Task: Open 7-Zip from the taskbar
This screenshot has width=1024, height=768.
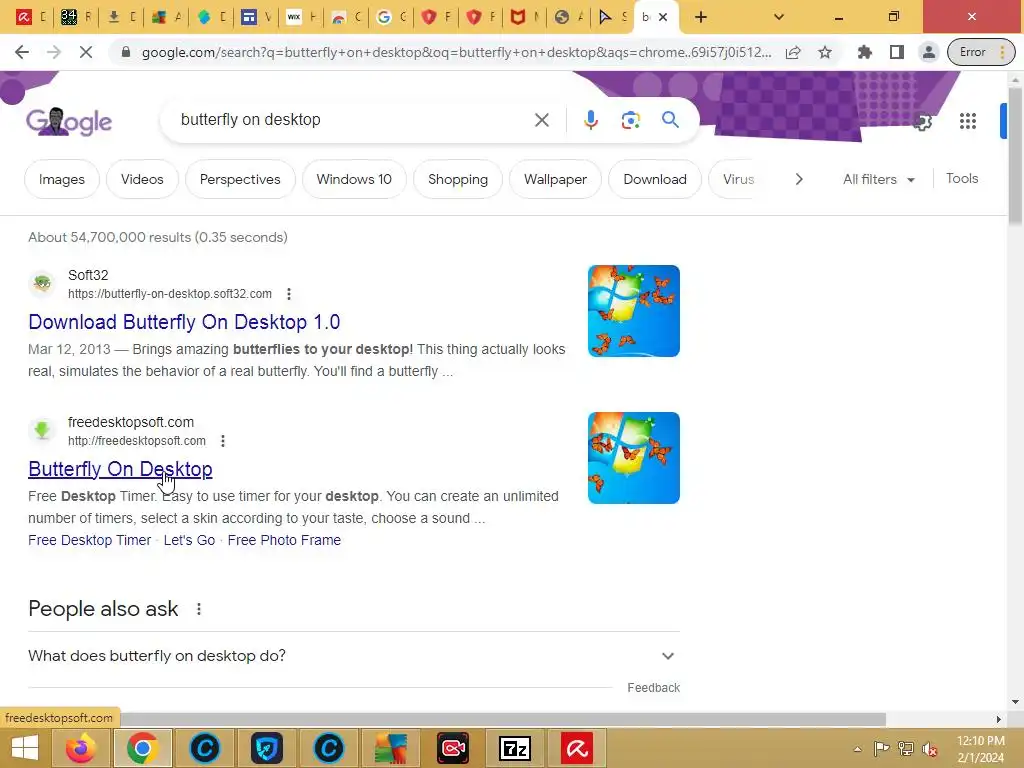Action: (515, 748)
